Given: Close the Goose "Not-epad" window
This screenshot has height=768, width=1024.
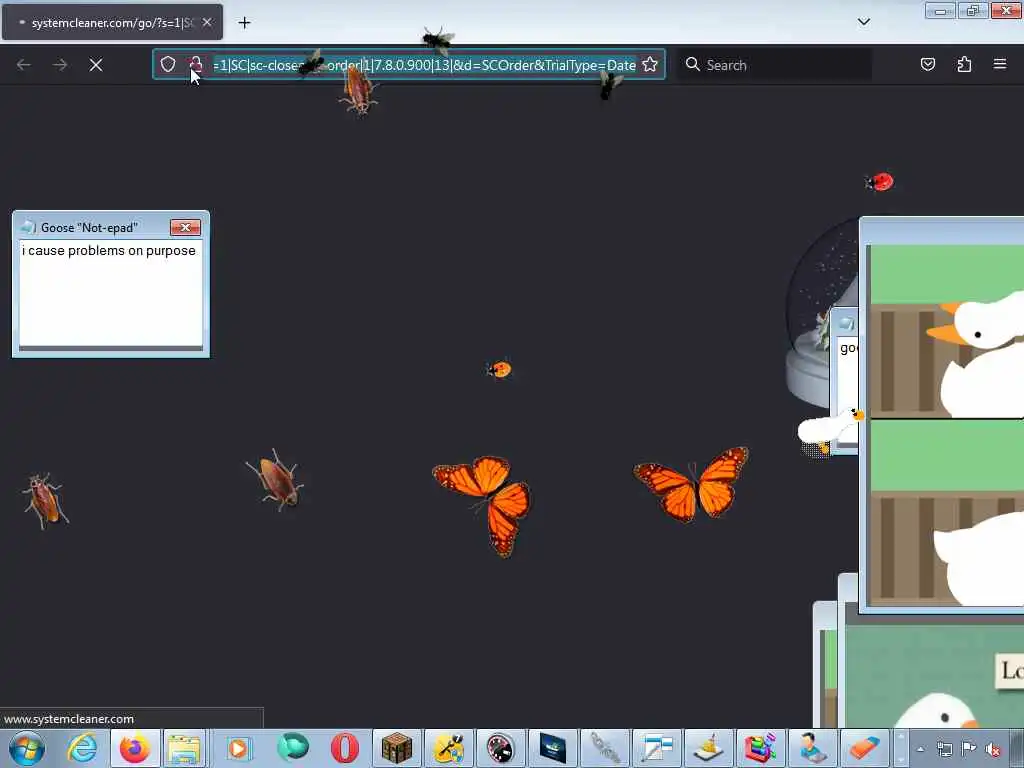Looking at the screenshot, I should pos(185,227).
